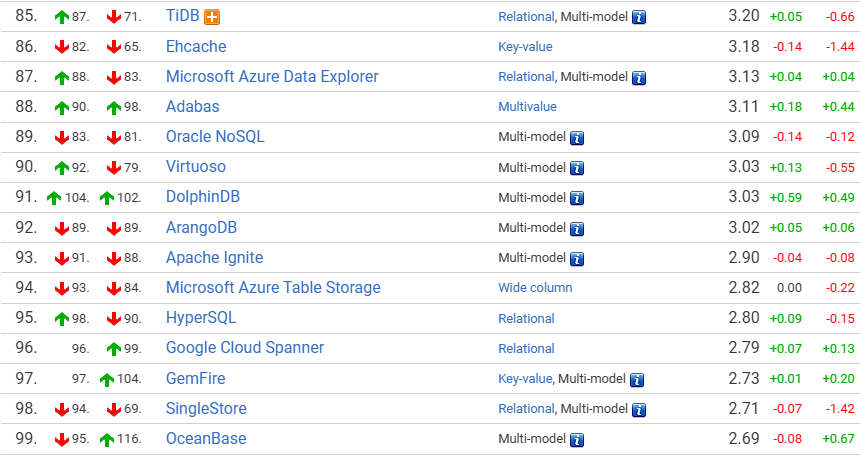
Task: Click the Key-value category link for Ehcache
Action: [x=525, y=47]
